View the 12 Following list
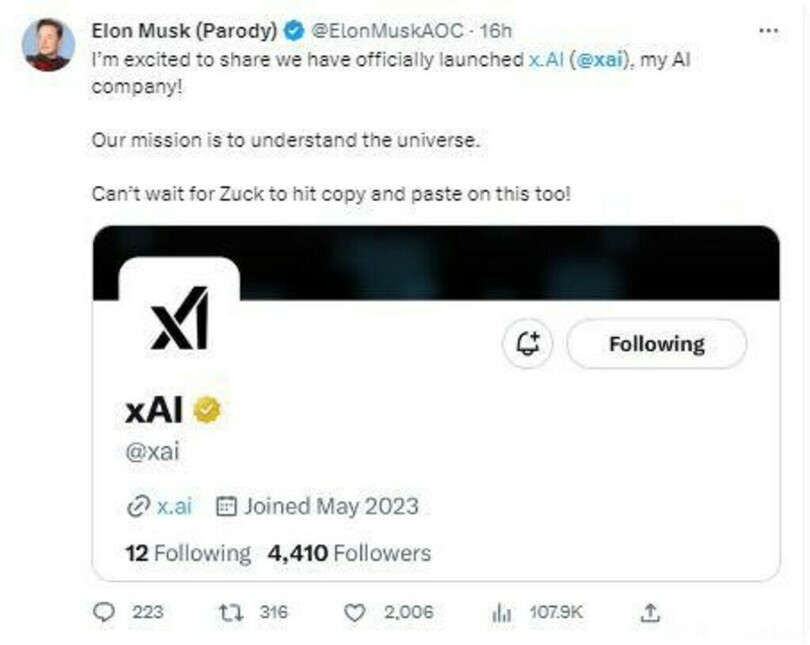This screenshot has height=645, width=810. coord(188,553)
